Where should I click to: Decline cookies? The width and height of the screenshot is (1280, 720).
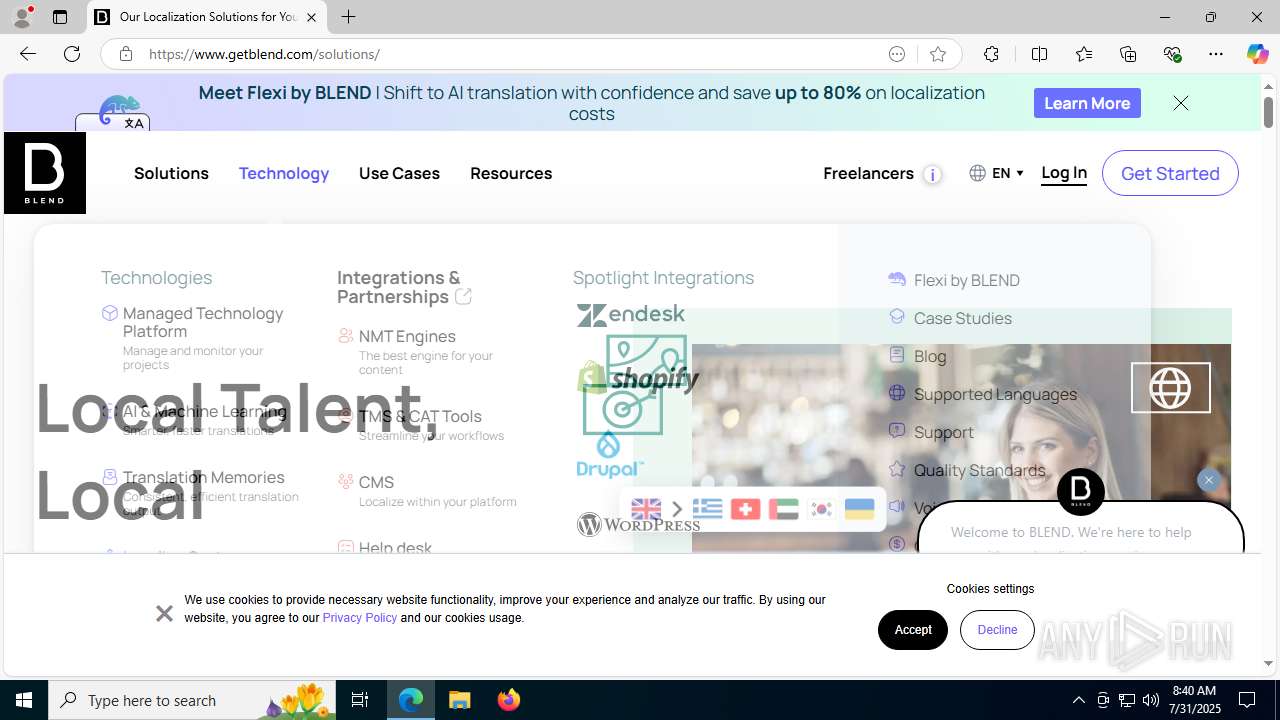click(997, 630)
